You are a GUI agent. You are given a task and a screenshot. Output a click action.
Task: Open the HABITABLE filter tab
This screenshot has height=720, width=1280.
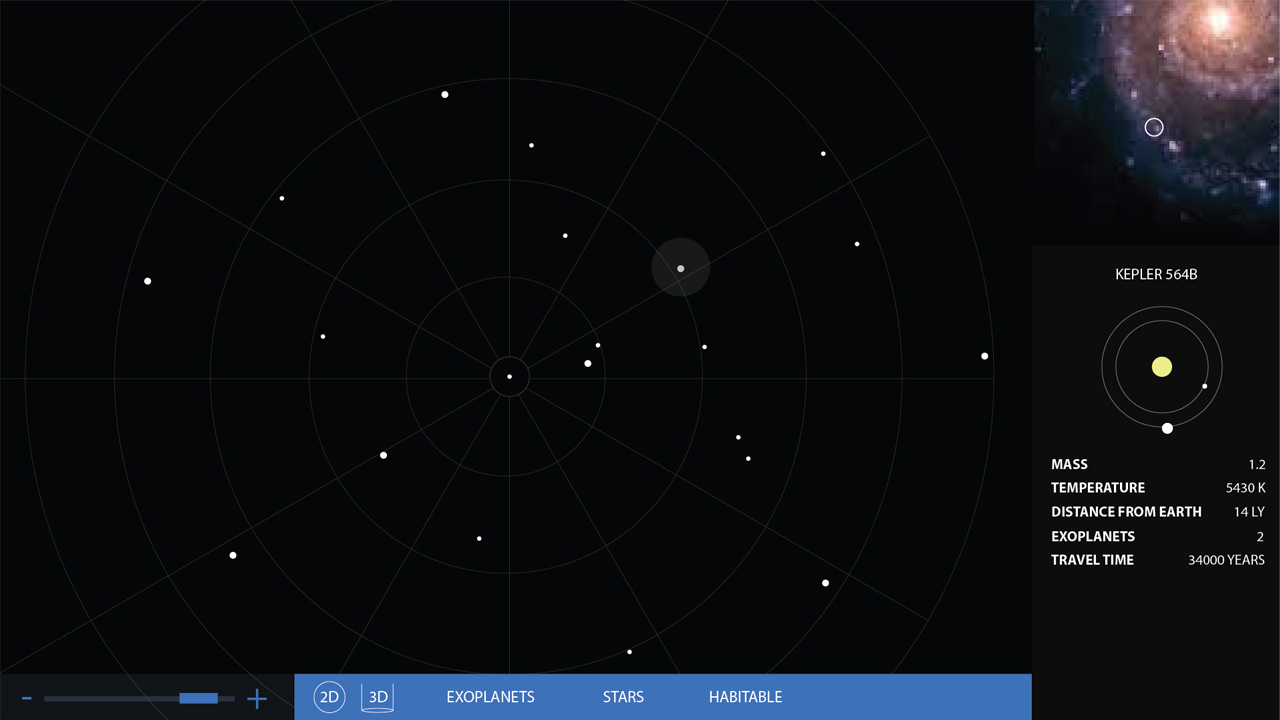[x=745, y=697]
